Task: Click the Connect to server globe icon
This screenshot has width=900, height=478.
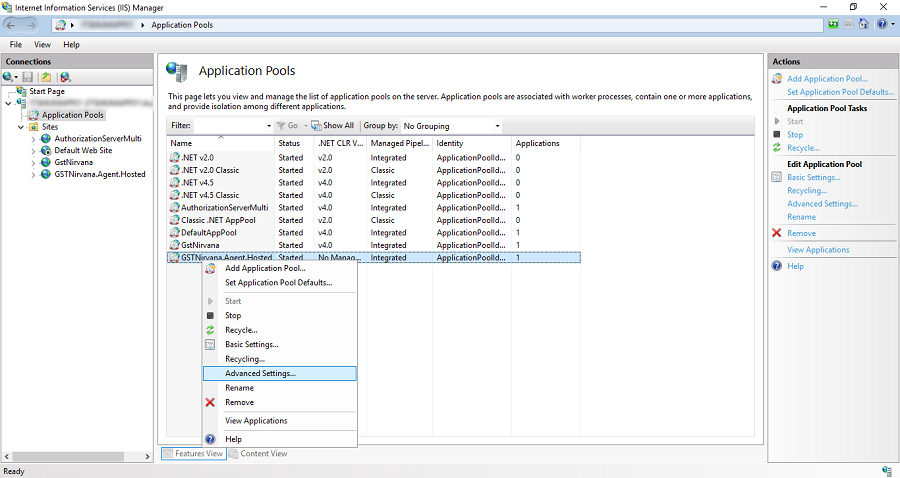Action: [8, 77]
